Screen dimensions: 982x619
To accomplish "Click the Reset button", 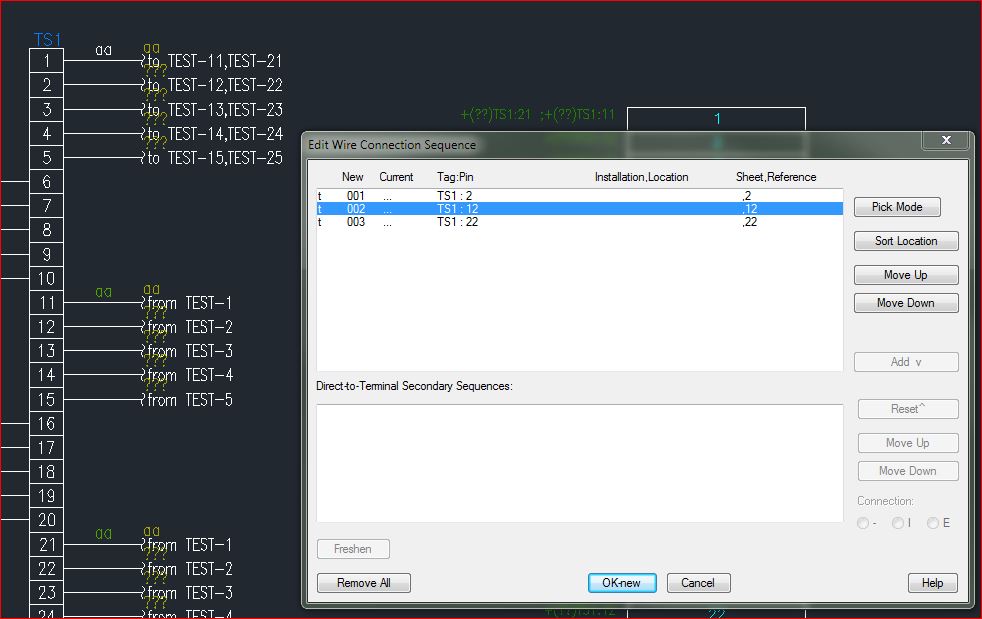I will 908,409.
